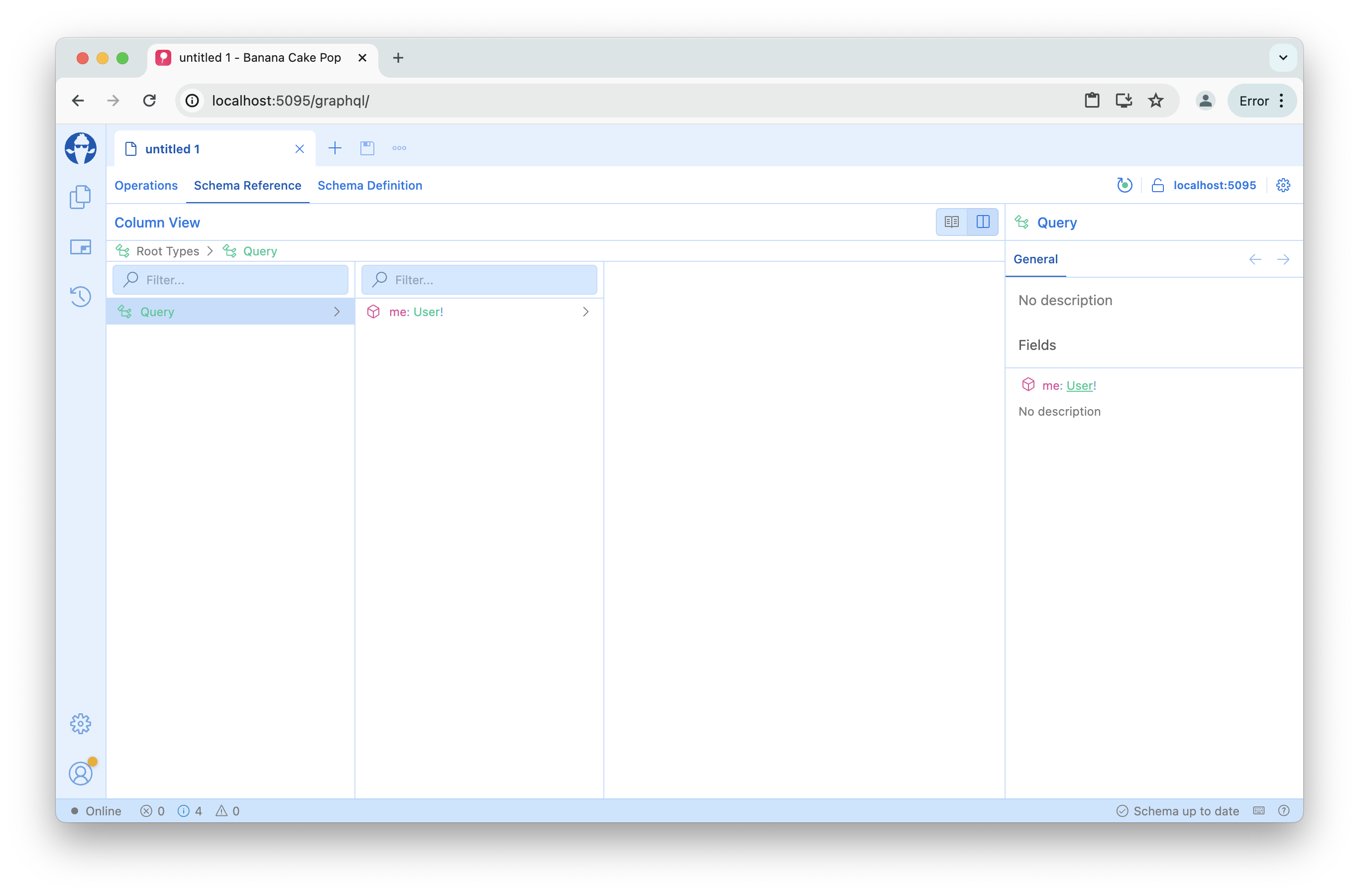Go back in the browser
This screenshot has height=896, width=1359.
click(x=78, y=101)
